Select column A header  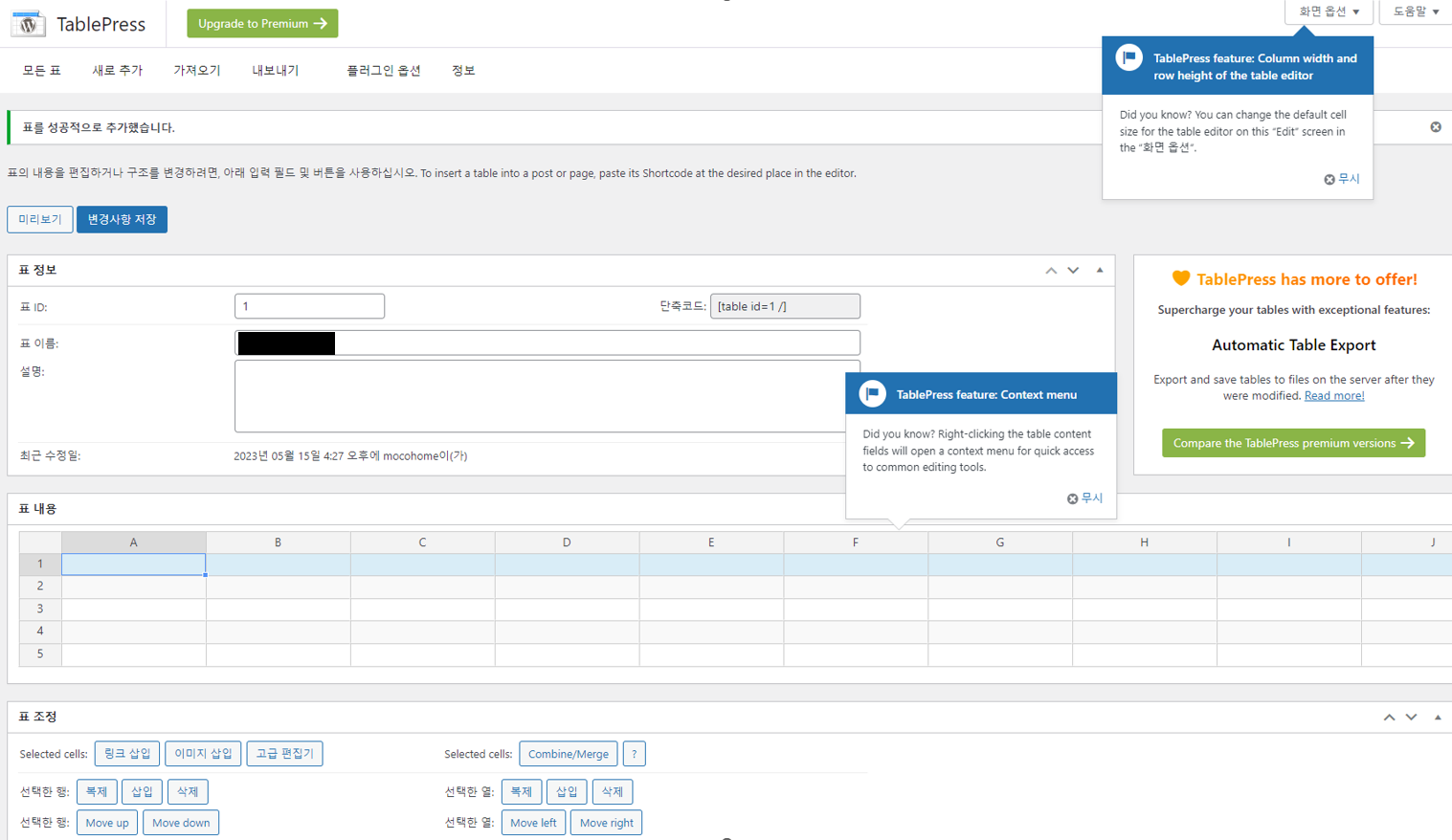click(x=134, y=542)
